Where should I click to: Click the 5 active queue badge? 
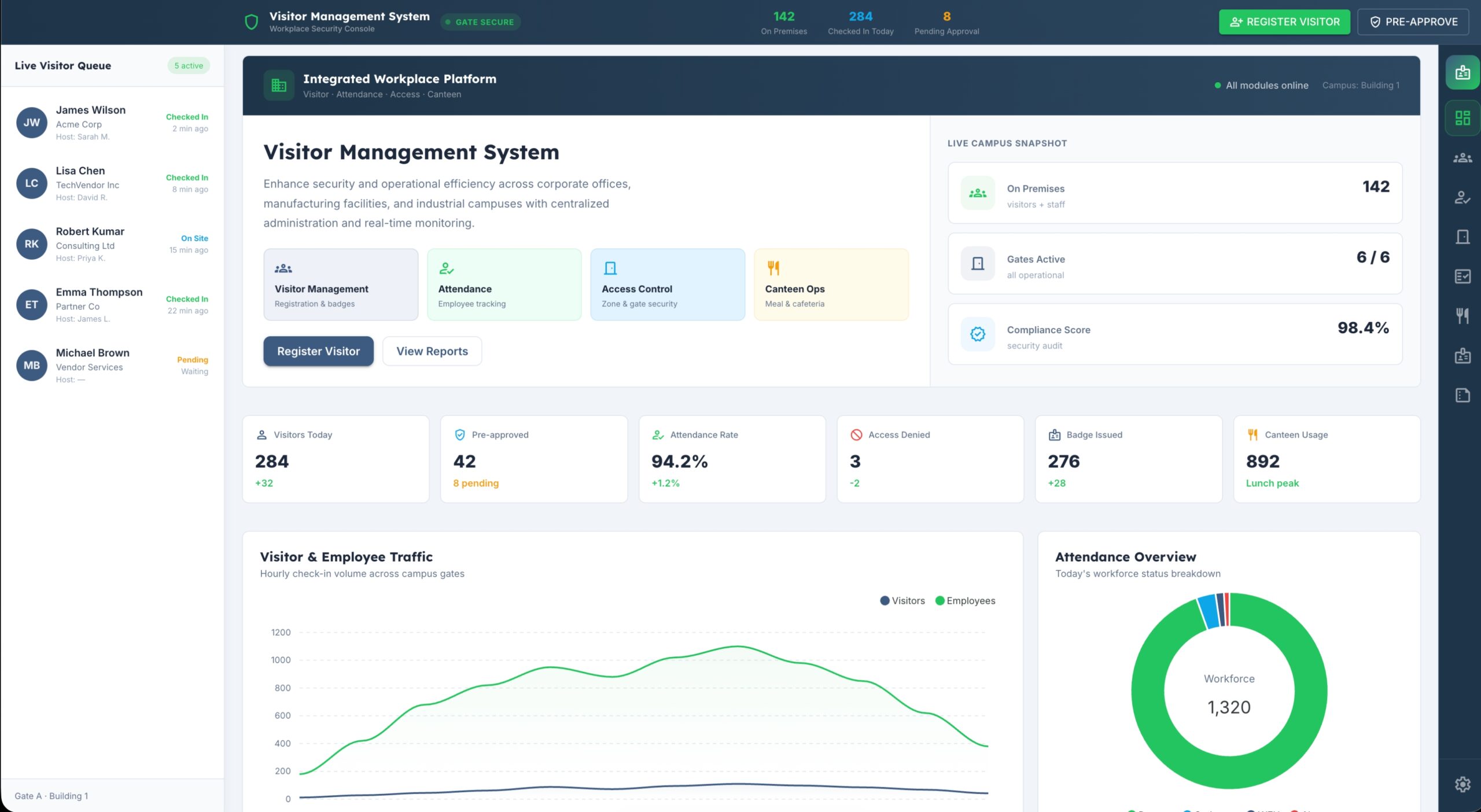(189, 65)
